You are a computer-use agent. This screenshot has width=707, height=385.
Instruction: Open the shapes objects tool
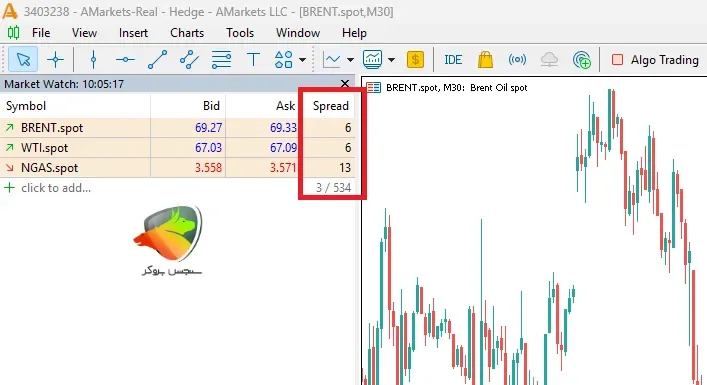(x=284, y=60)
